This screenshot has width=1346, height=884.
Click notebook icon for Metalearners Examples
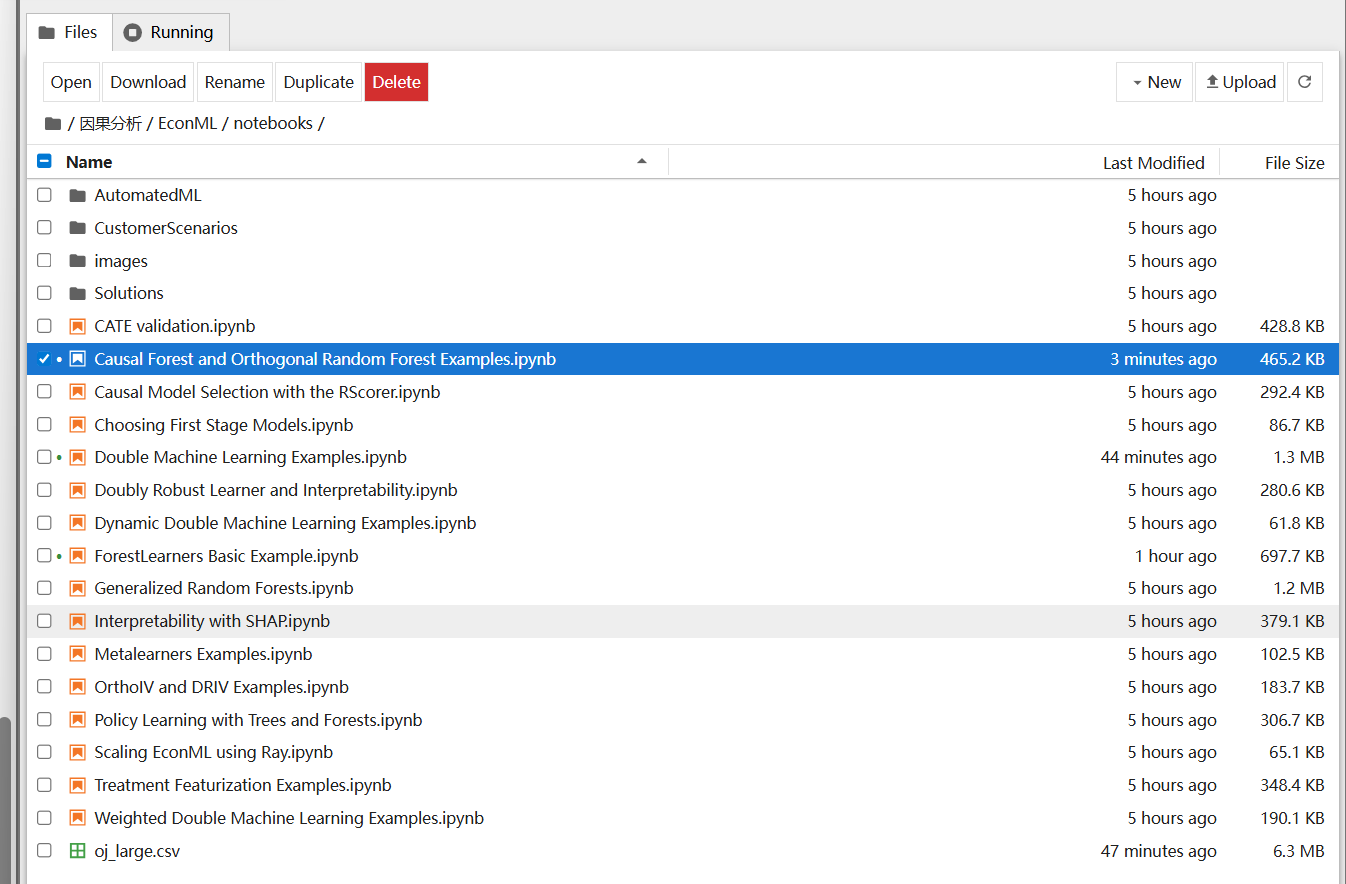77,654
